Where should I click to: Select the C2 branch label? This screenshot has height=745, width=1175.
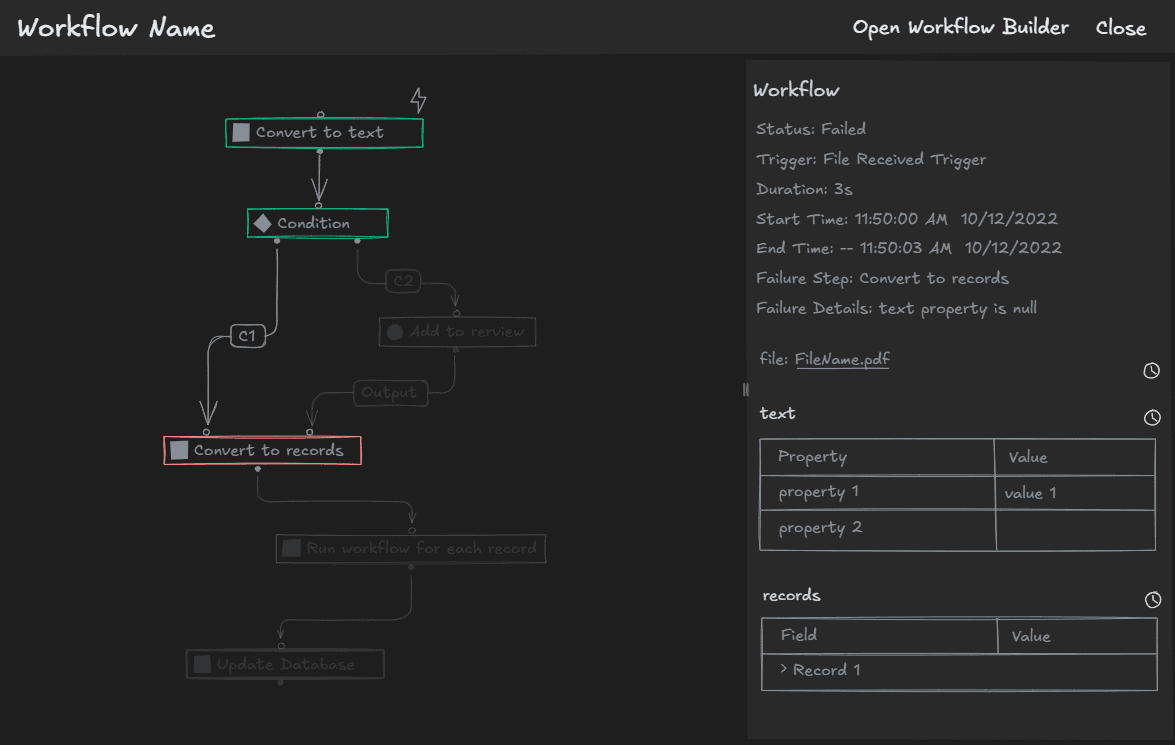point(403,280)
